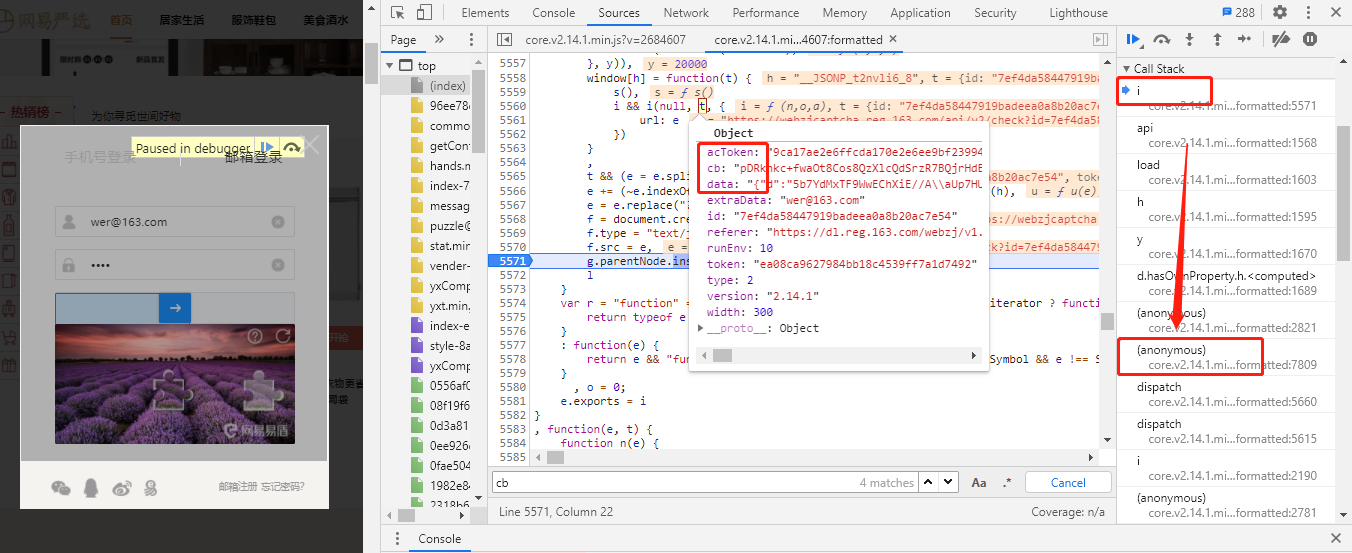Log in with WeChat icon
The width and height of the screenshot is (1352, 553).
62,488
